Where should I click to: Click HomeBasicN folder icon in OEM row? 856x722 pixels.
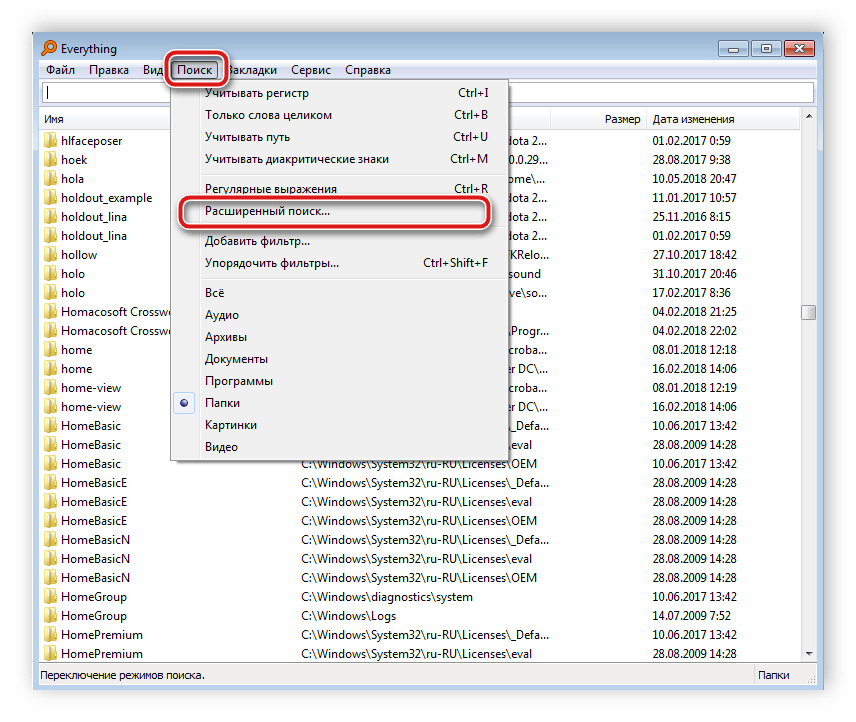point(50,577)
